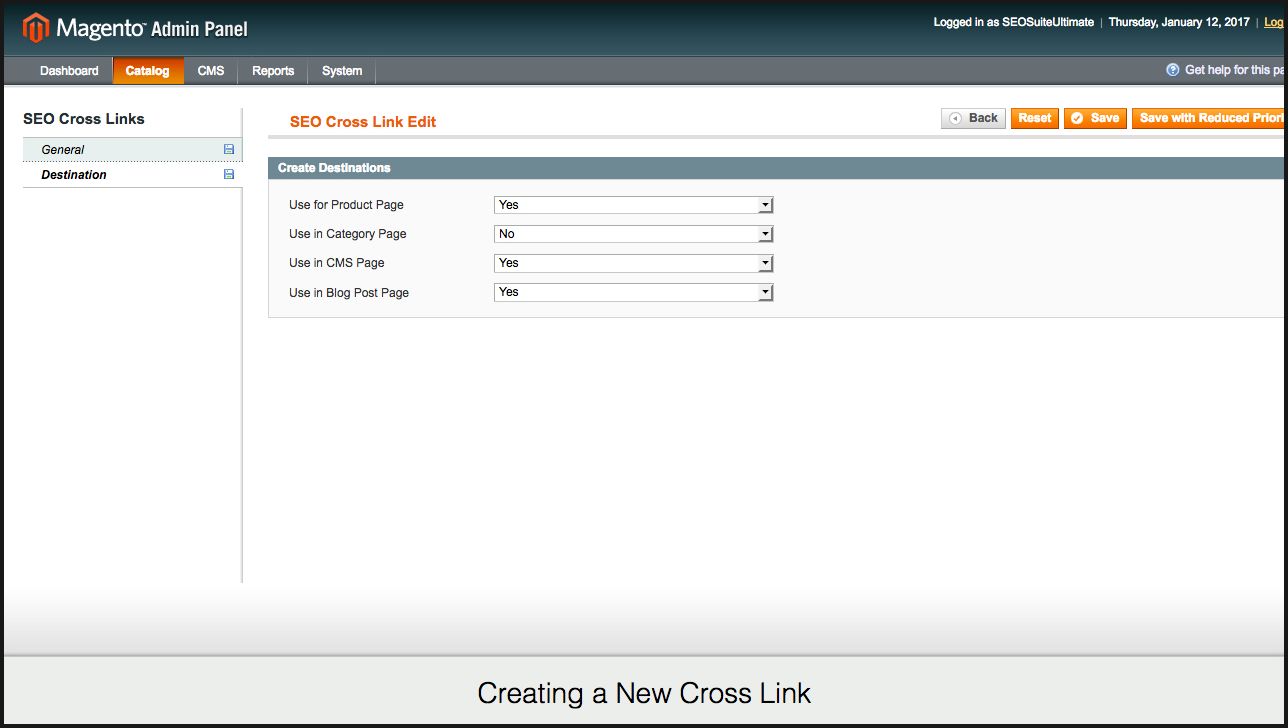
Task: Click the Get help for this page link
Action: point(1233,70)
